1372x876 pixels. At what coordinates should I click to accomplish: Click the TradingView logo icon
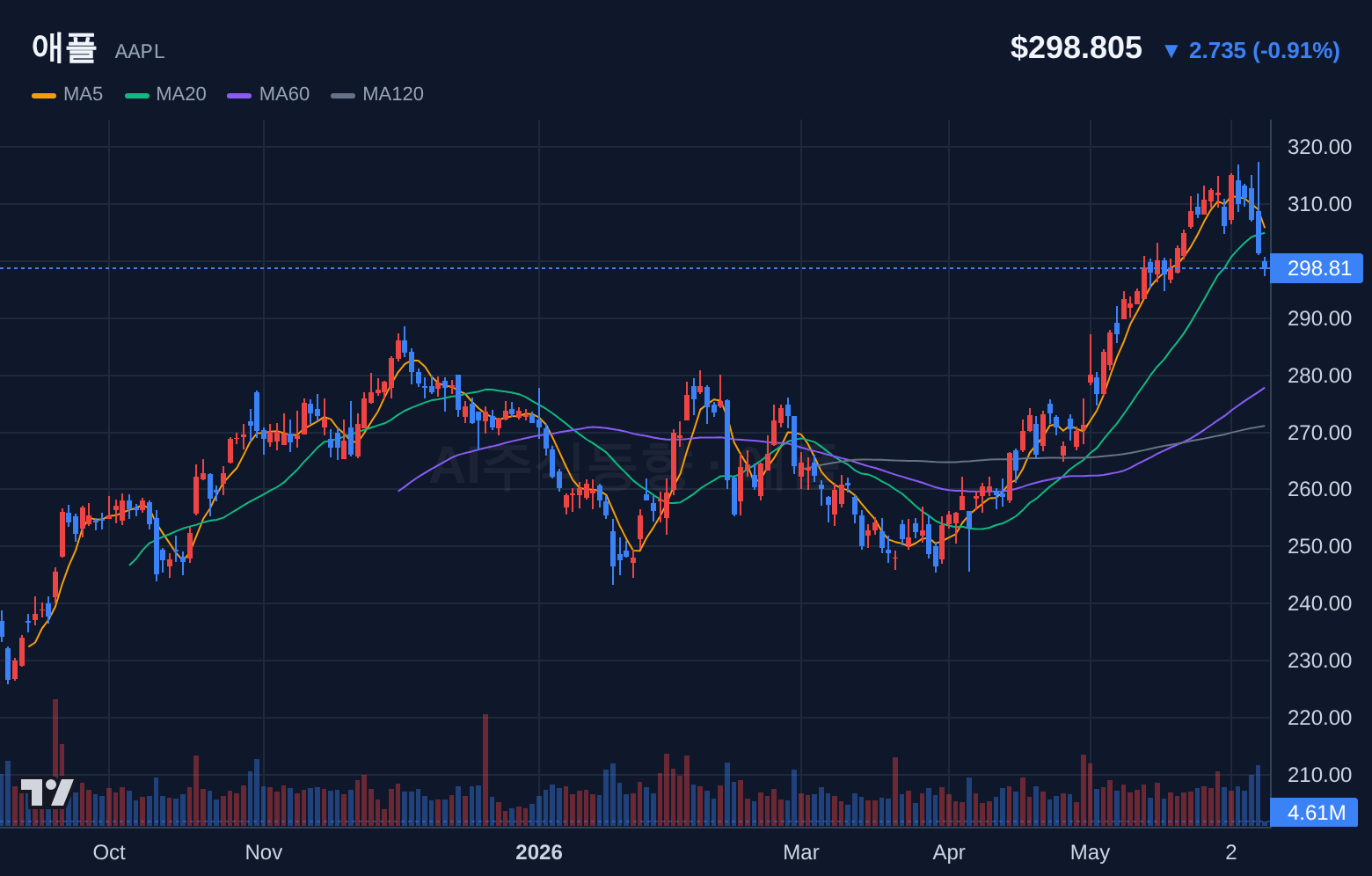pos(47,792)
